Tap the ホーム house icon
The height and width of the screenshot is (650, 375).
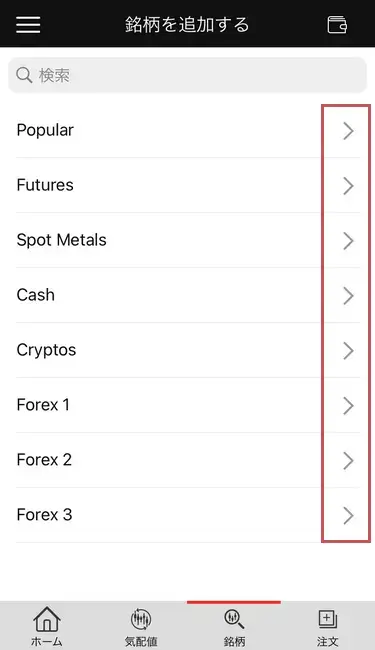47,619
